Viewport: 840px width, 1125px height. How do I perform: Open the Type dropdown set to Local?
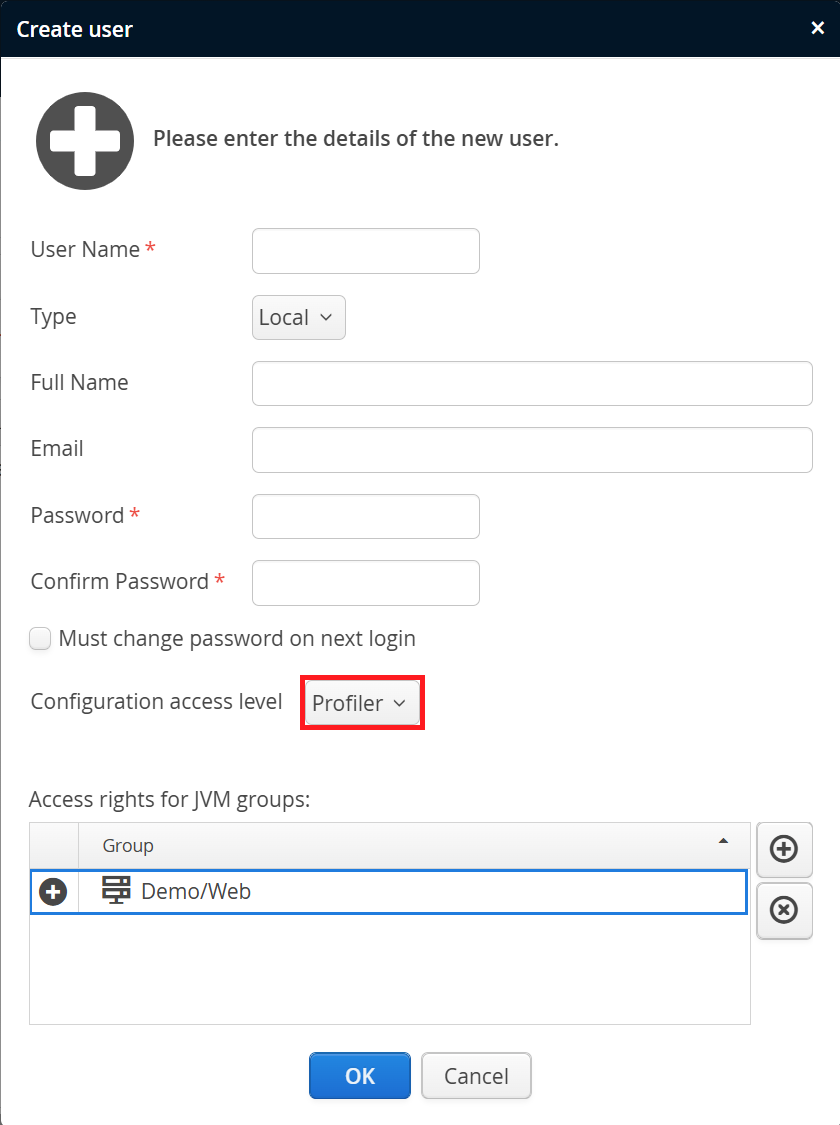(298, 317)
